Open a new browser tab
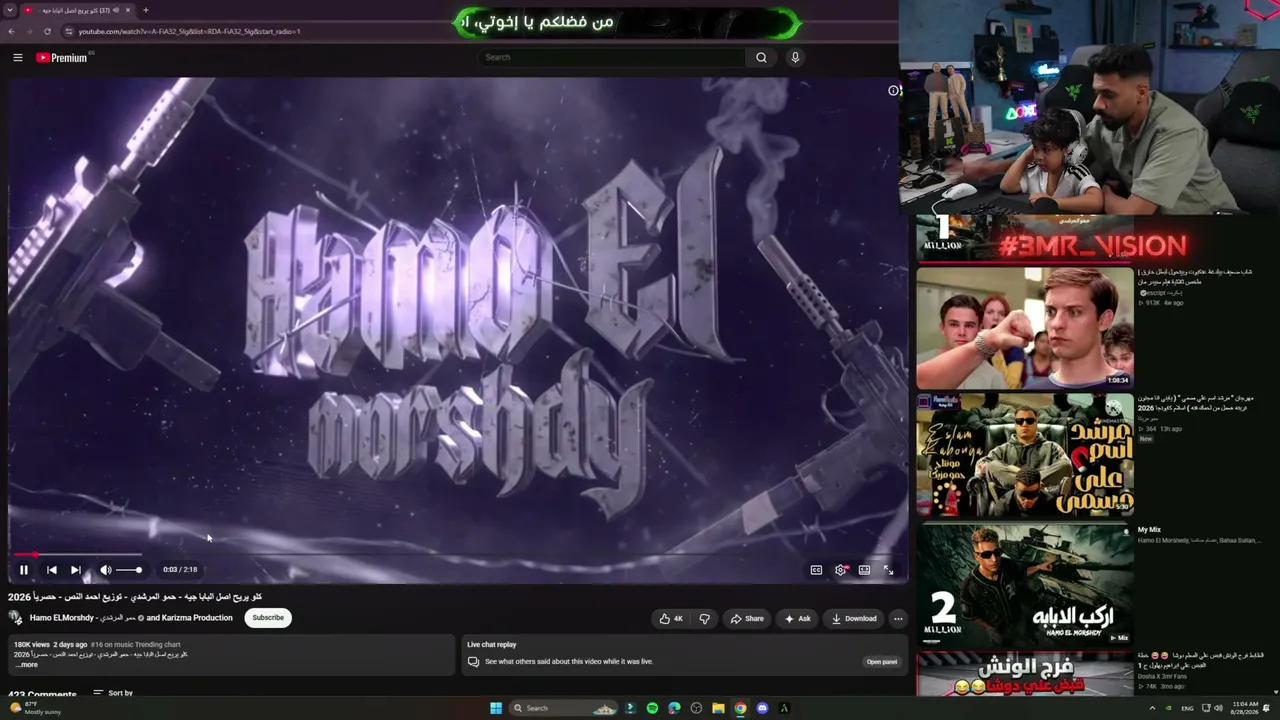This screenshot has width=1280, height=720. 145,10
